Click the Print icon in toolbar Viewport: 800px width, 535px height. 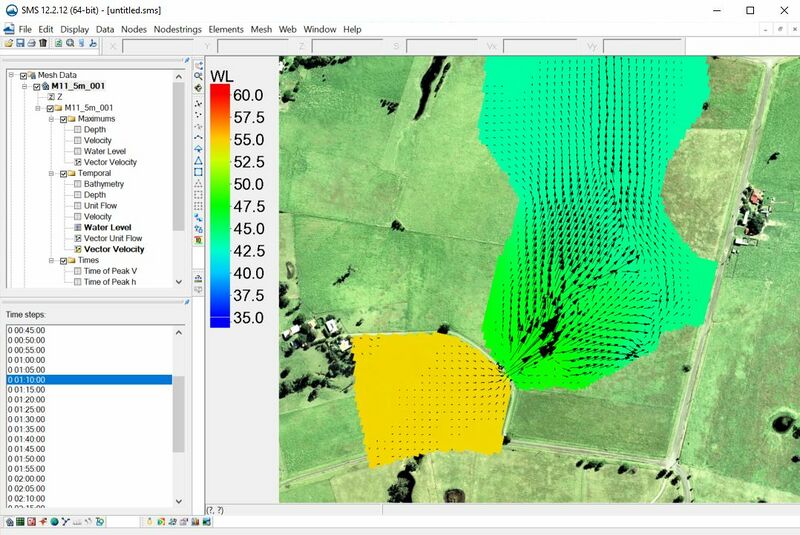[31, 43]
